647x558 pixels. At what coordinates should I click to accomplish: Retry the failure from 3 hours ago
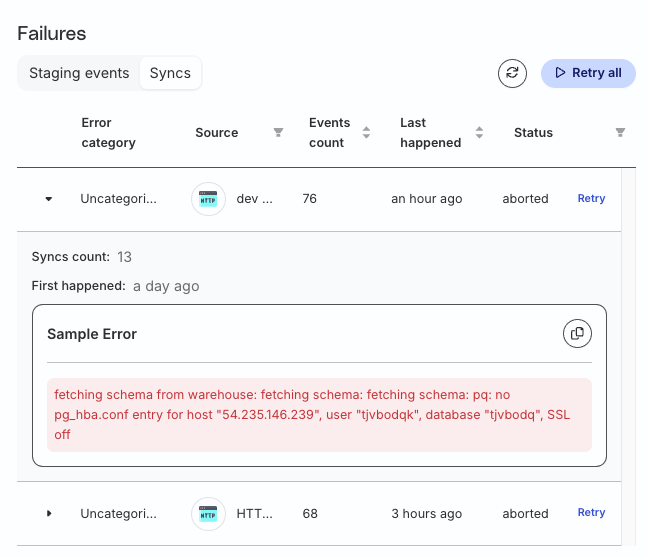(x=591, y=513)
